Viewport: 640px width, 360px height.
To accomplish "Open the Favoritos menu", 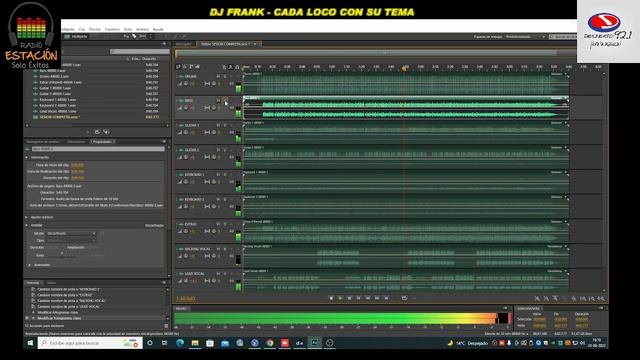I will [112, 29].
